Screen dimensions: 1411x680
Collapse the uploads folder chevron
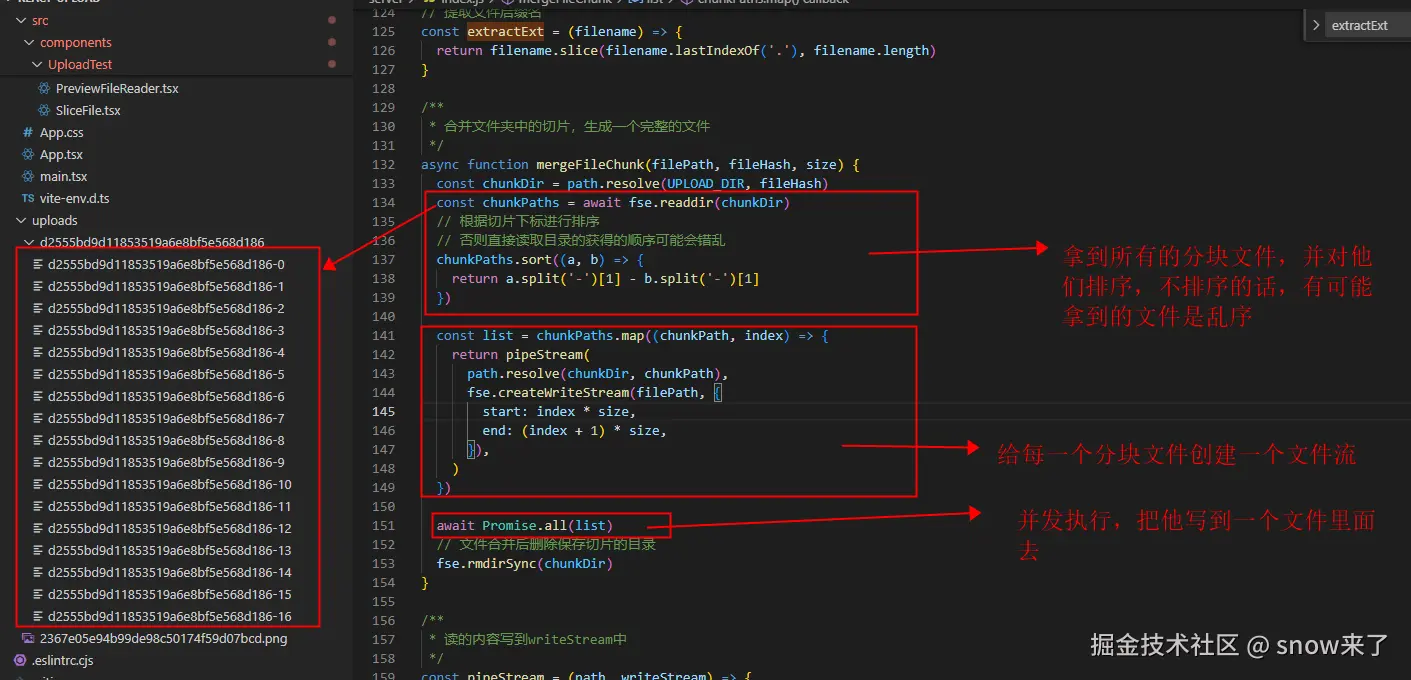(22, 220)
